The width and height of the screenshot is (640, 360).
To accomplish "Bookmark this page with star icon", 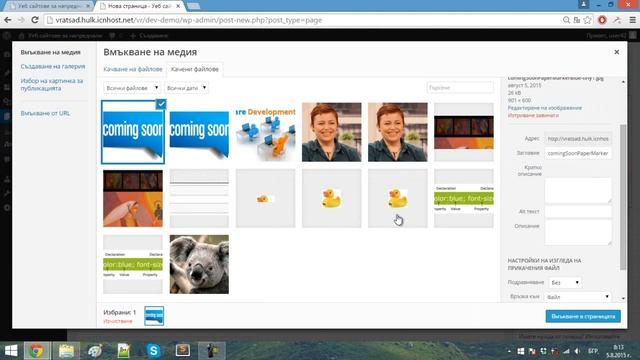I will [587, 20].
